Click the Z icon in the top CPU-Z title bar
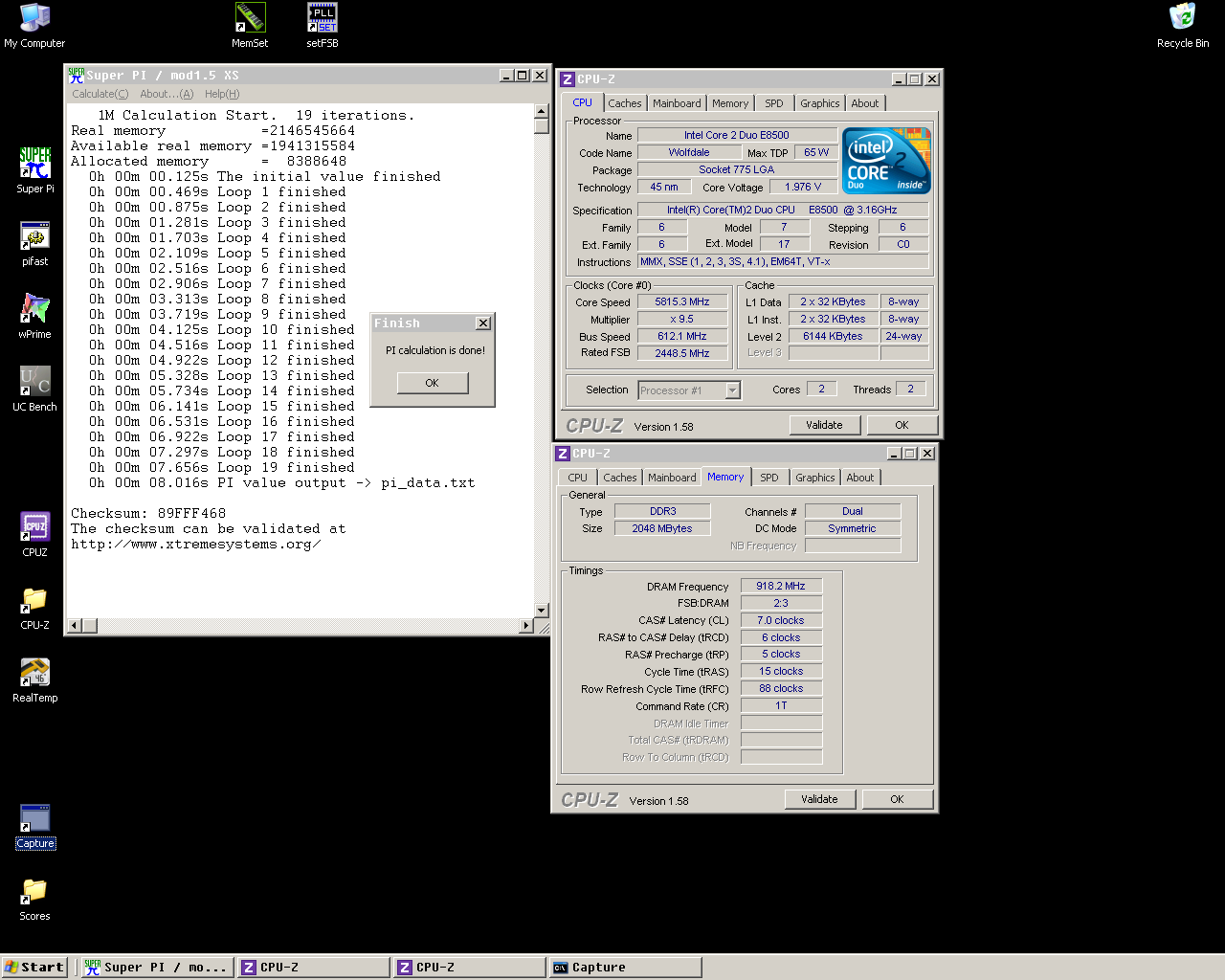This screenshot has height=980, width=1225. [x=568, y=79]
